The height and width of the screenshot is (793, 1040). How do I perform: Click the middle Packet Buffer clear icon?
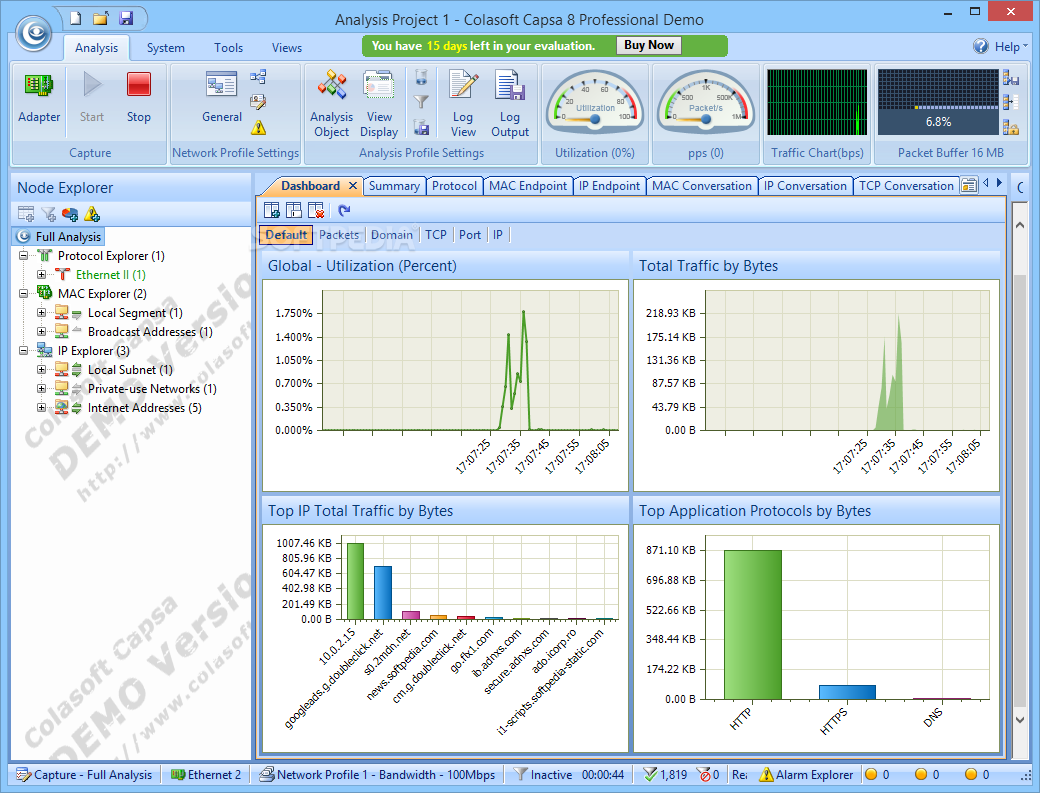[1011, 101]
